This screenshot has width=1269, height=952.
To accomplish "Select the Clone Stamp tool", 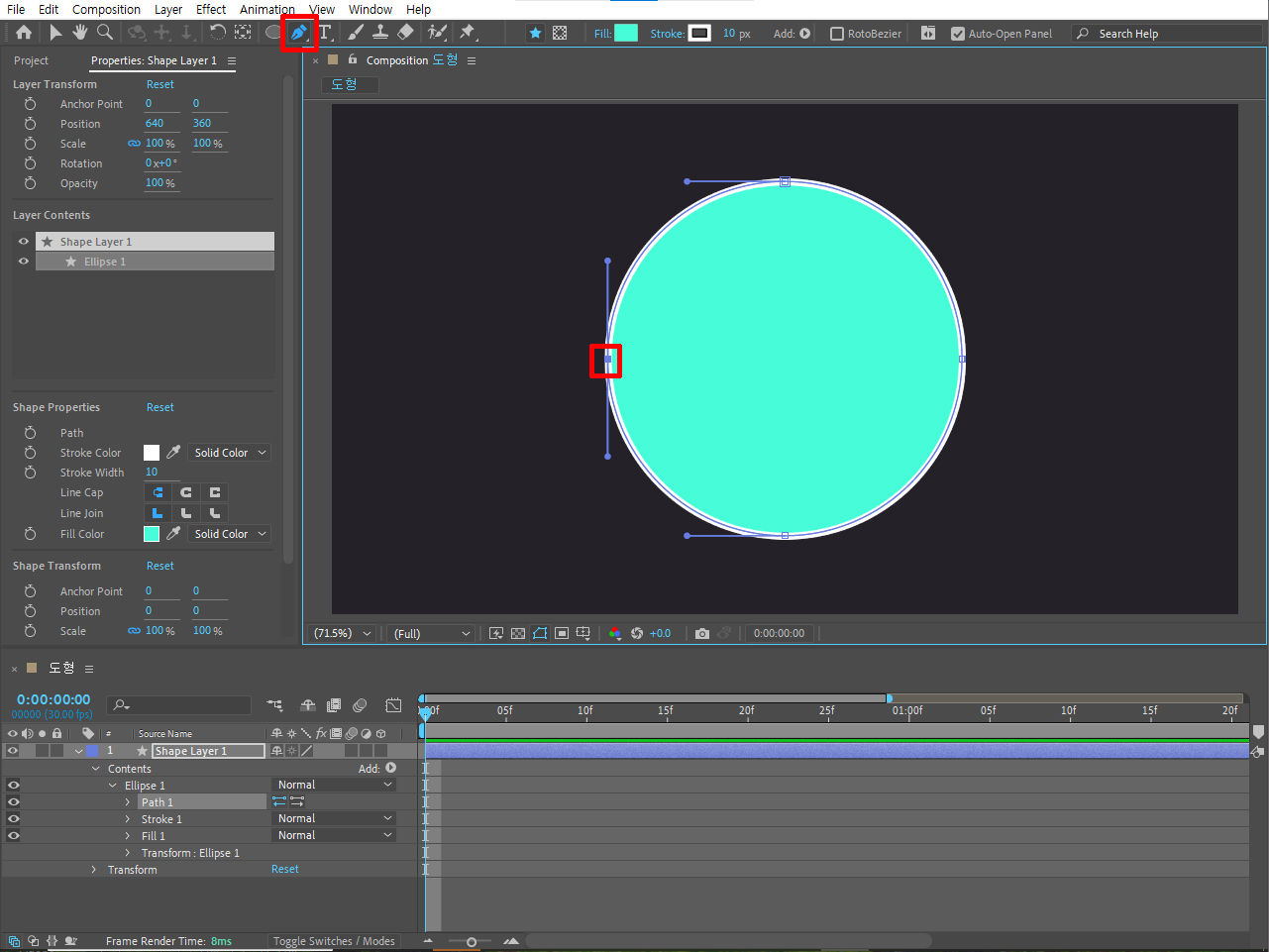I will (x=380, y=33).
